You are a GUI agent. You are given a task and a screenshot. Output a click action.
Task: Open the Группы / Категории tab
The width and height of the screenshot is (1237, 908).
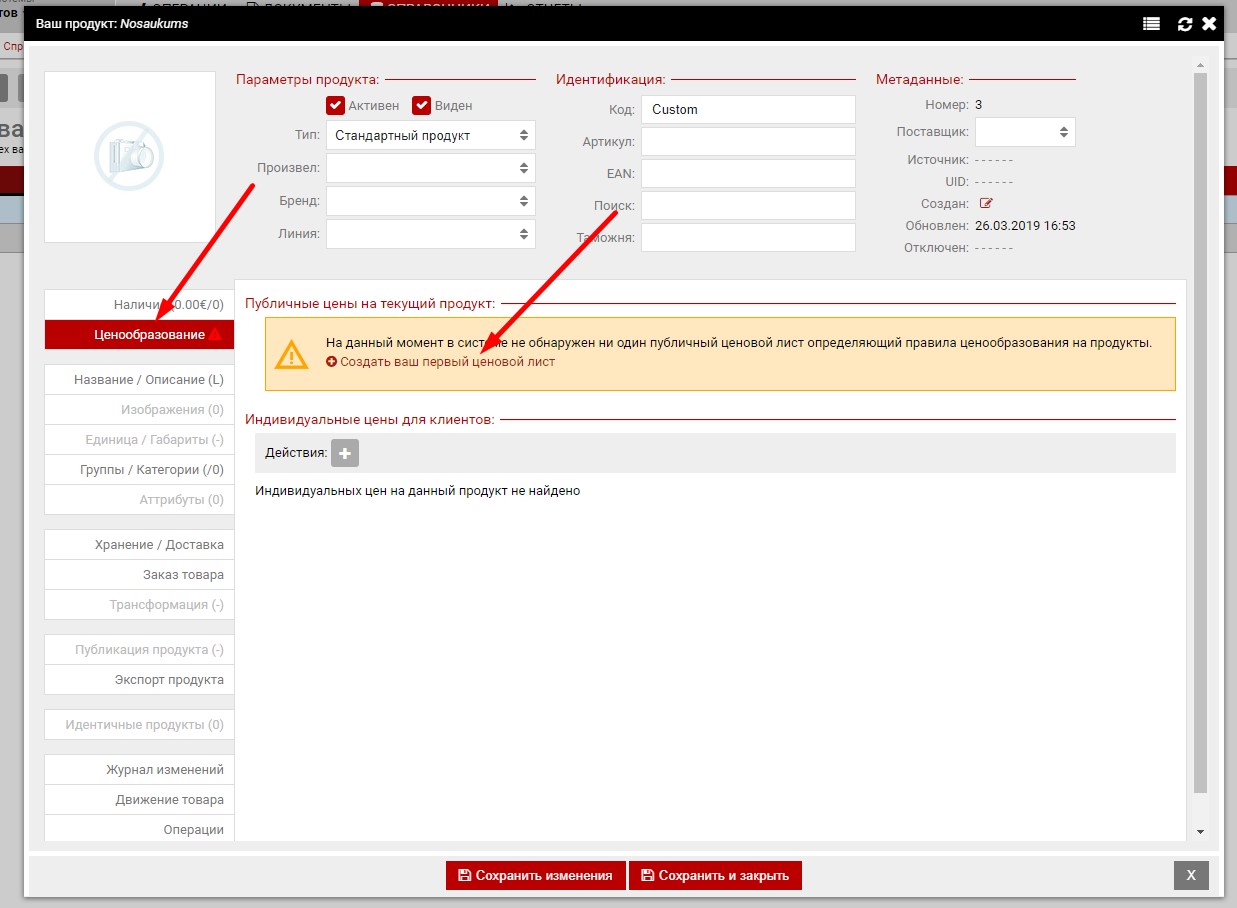point(151,470)
